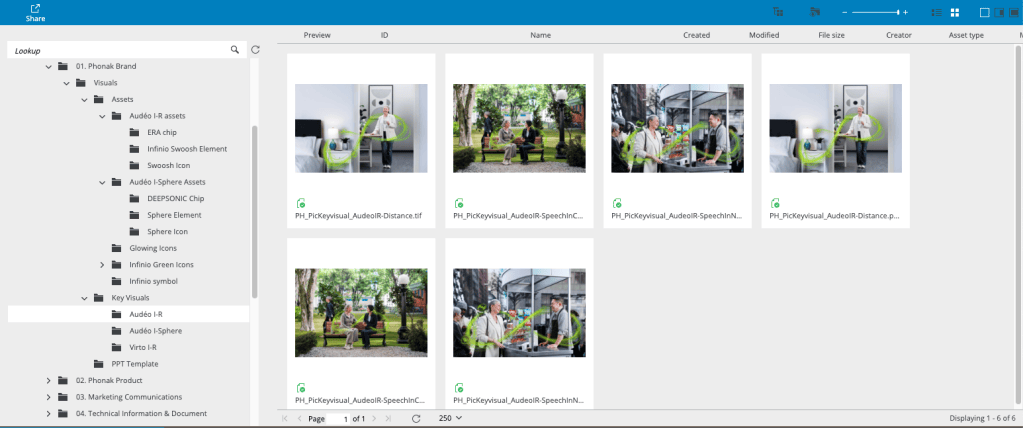
Task: Expand 04. Technical Information & Document folder
Action: pyautogui.click(x=48, y=414)
